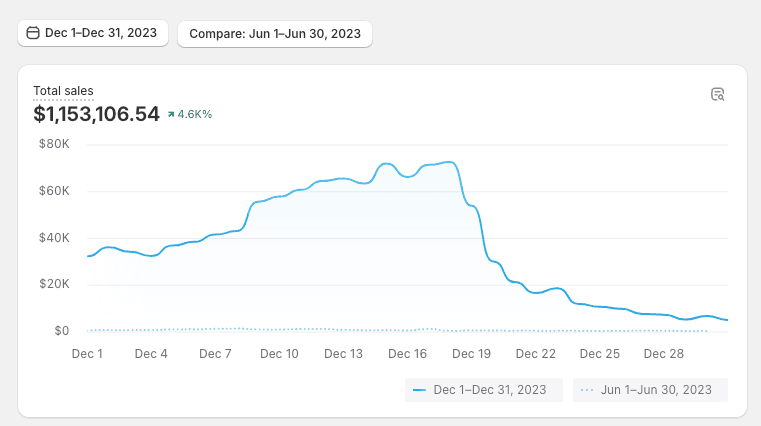
Task: Click the green upward trend arrow
Action: tap(171, 114)
